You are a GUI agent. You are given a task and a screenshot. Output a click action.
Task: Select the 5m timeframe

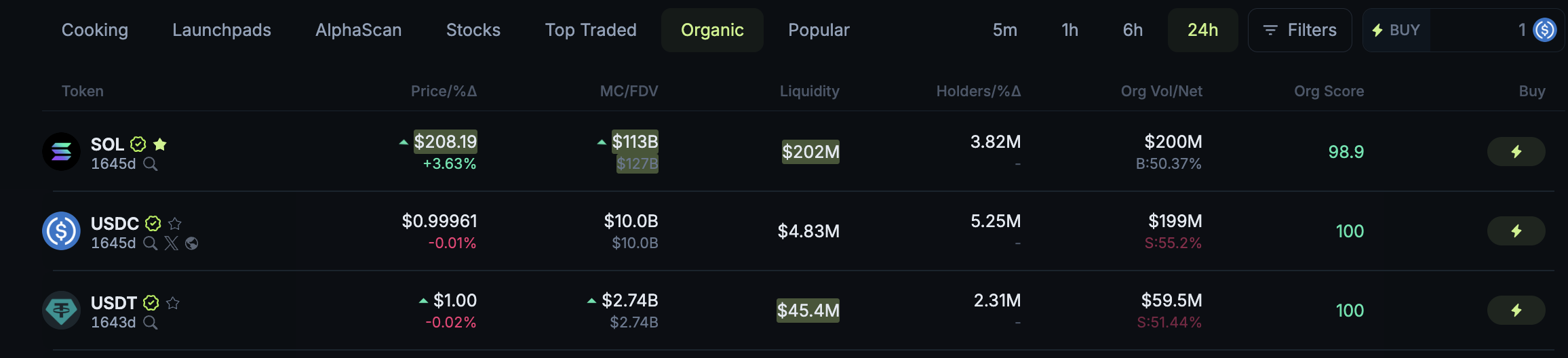click(x=1005, y=30)
